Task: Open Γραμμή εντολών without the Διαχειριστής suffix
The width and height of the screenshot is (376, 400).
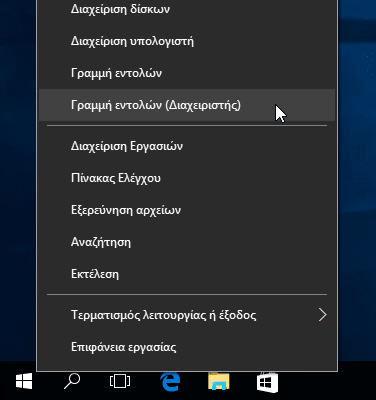Action: coord(187,73)
